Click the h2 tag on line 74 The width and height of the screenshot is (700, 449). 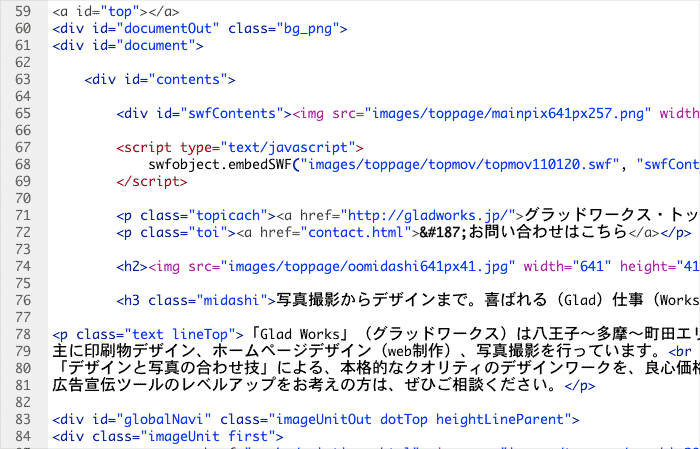pyautogui.click(x=132, y=266)
